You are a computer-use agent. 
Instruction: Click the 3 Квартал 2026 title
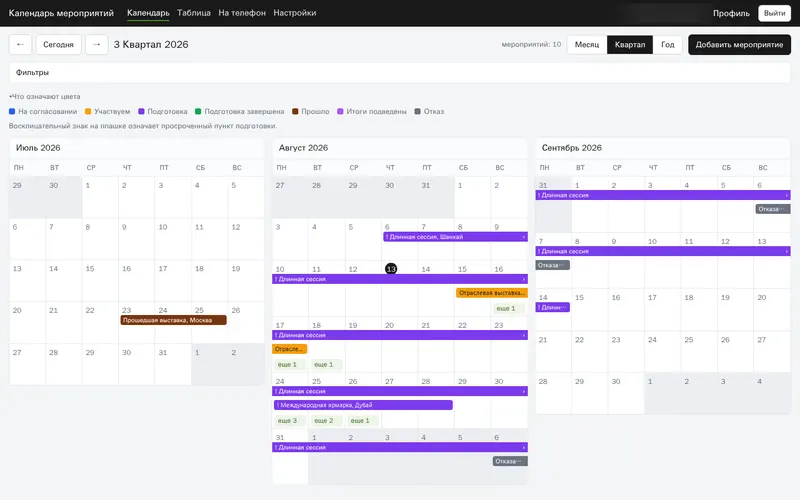pos(151,44)
